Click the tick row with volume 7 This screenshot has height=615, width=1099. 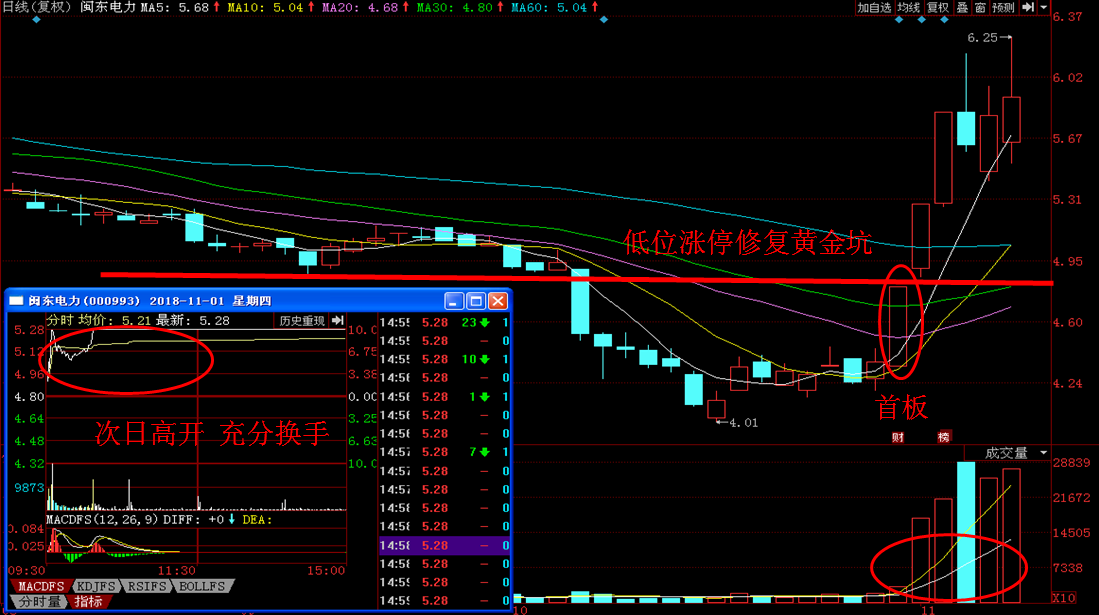[444, 452]
